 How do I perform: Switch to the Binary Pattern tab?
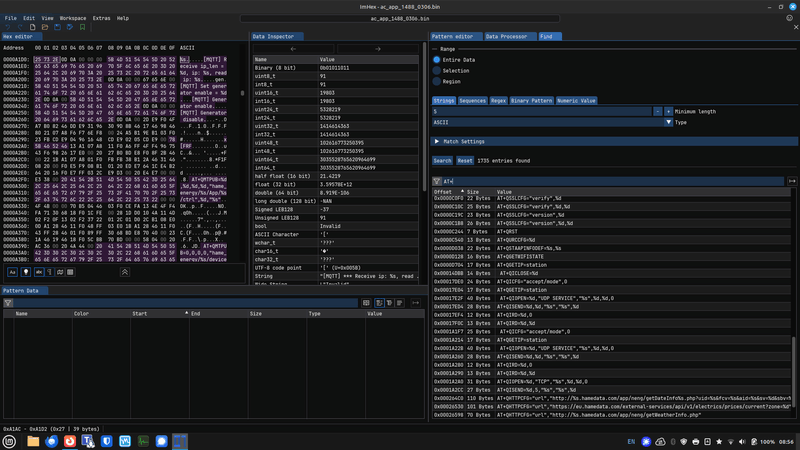pyautogui.click(x=531, y=100)
